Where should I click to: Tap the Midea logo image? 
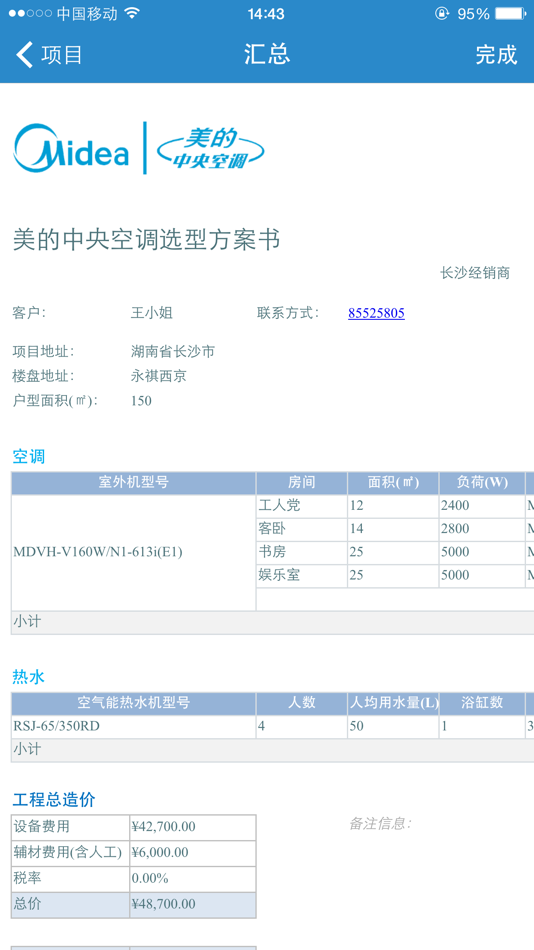(x=72, y=147)
